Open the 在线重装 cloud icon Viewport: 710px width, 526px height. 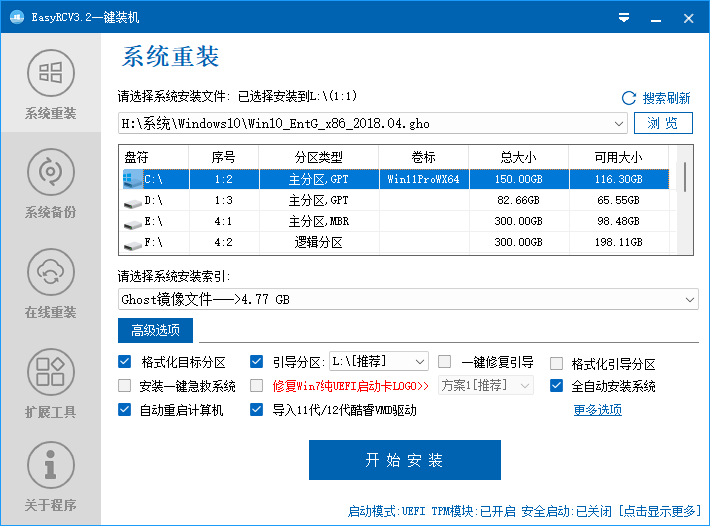point(50,272)
